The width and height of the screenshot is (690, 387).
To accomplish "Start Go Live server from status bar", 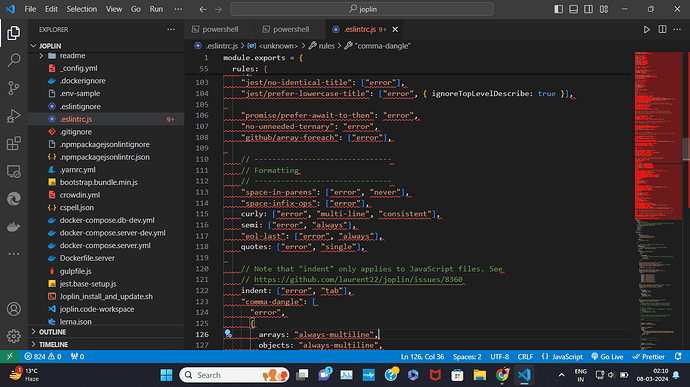I will pos(607,357).
